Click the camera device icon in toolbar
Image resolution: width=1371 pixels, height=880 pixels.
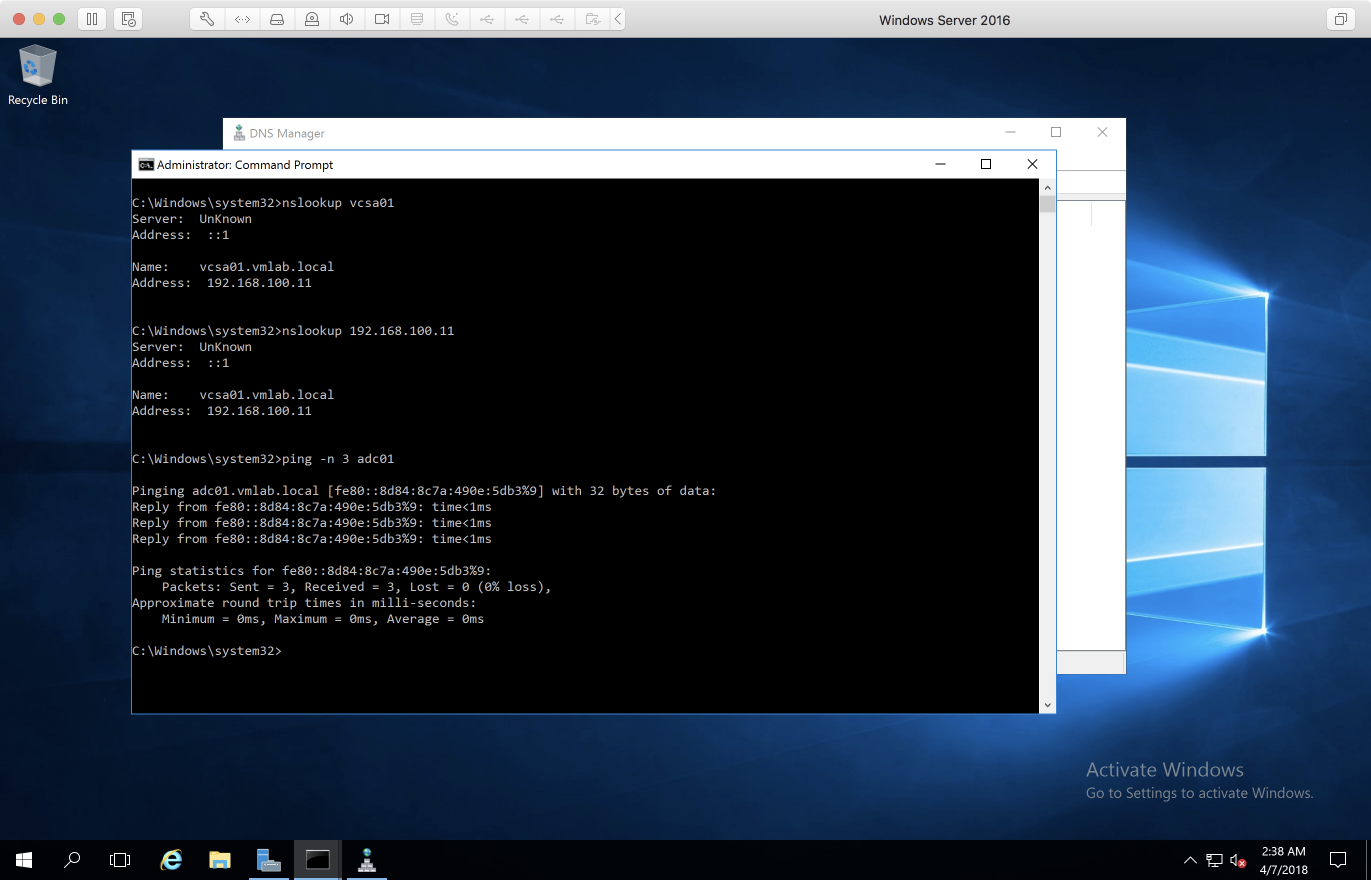(382, 19)
